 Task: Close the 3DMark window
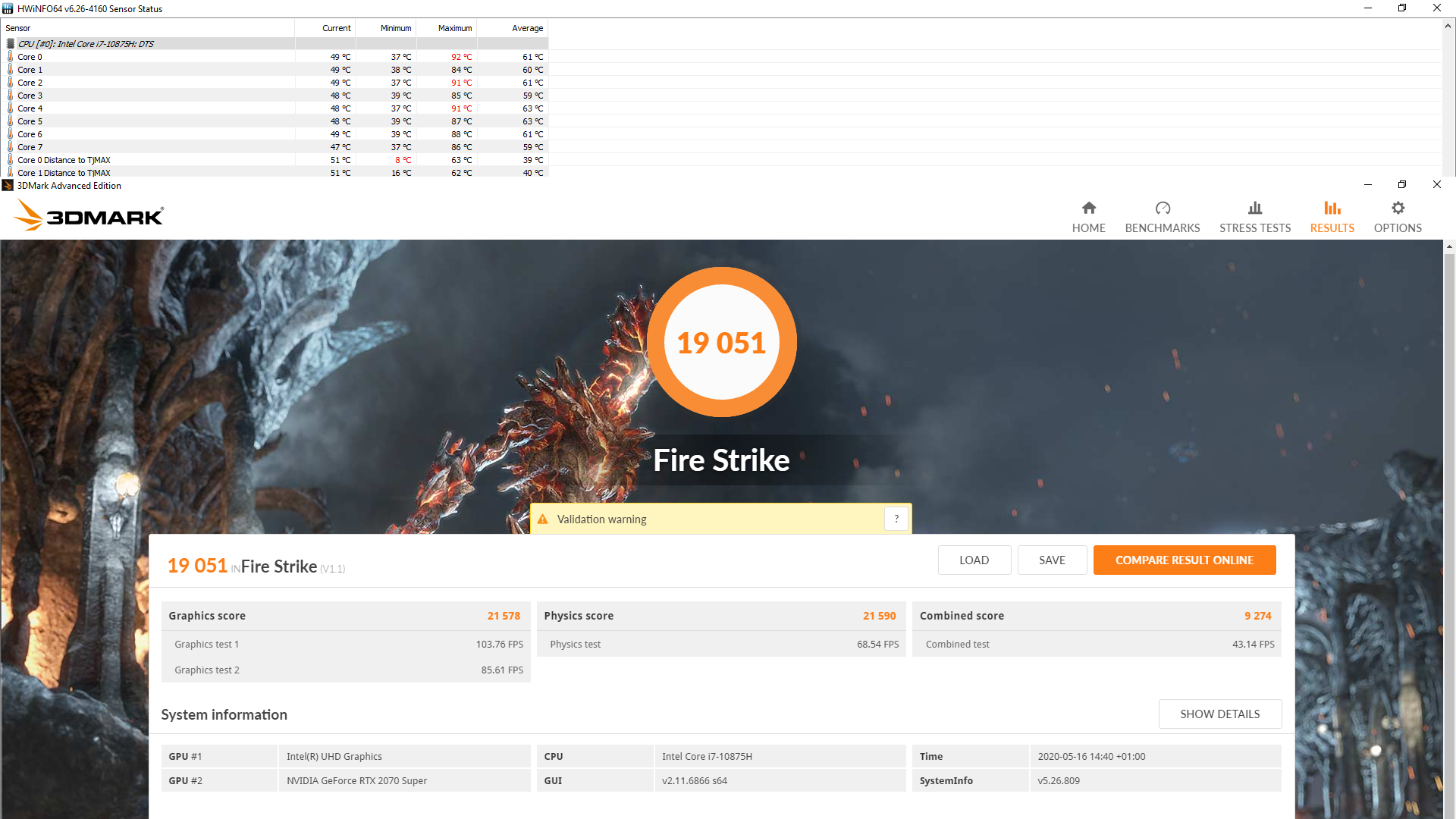[x=1436, y=184]
